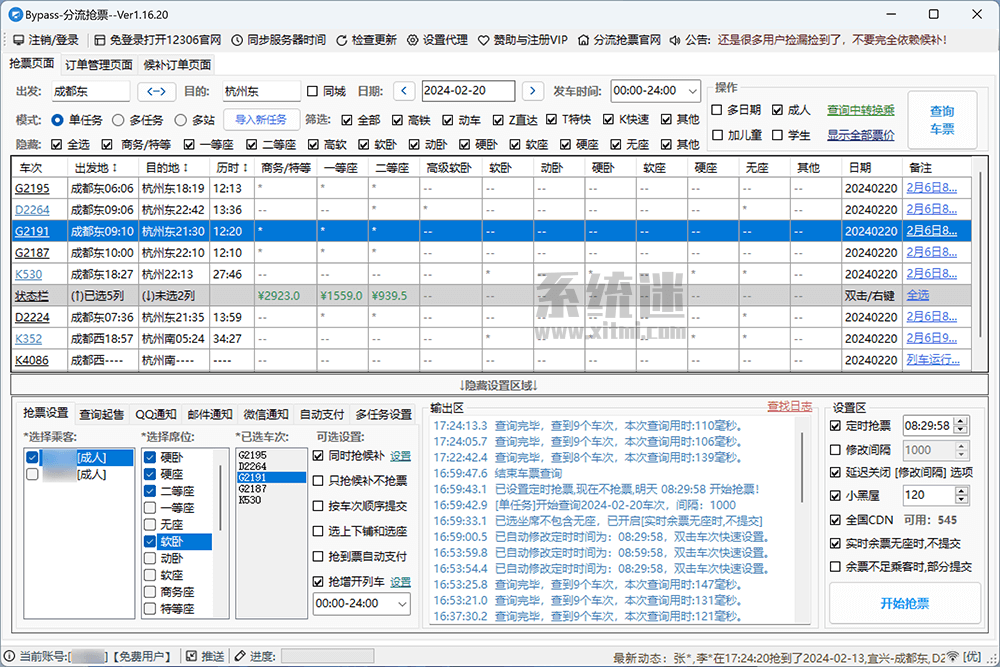Click the 注销/登录 monitor icon
The height and width of the screenshot is (667, 1000).
click(x=18, y=40)
